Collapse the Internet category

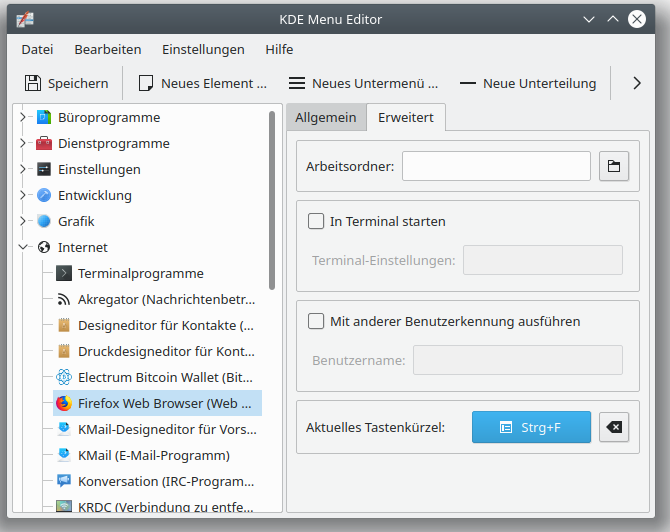pyautogui.click(x=23, y=247)
